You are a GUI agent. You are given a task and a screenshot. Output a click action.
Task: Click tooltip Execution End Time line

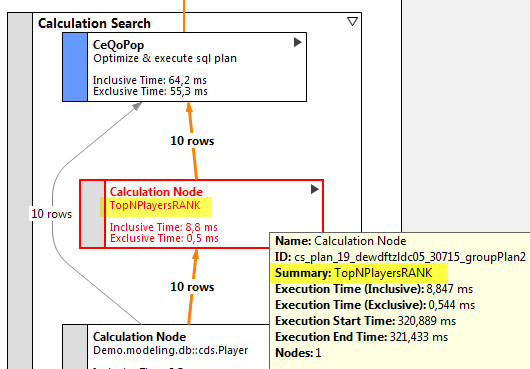(x=362, y=337)
